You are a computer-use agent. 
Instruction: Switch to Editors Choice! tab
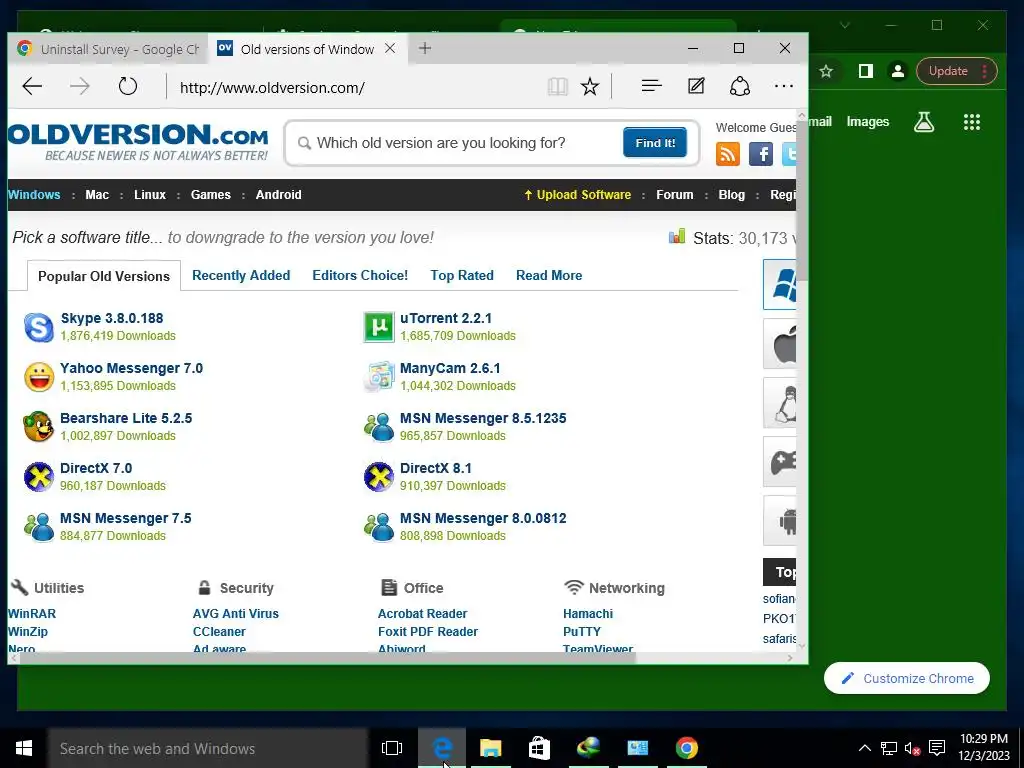[x=360, y=276]
